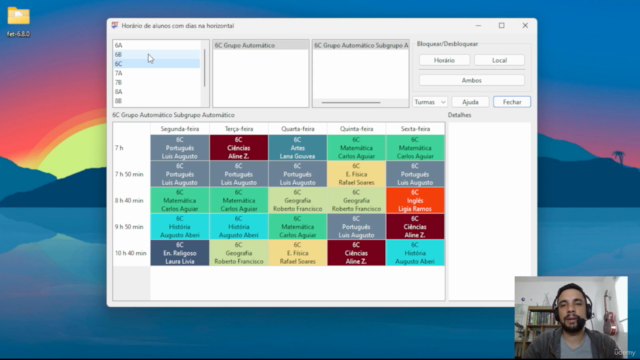
Task: Select 6C Grupo Automático group entry
Action: 260,45
